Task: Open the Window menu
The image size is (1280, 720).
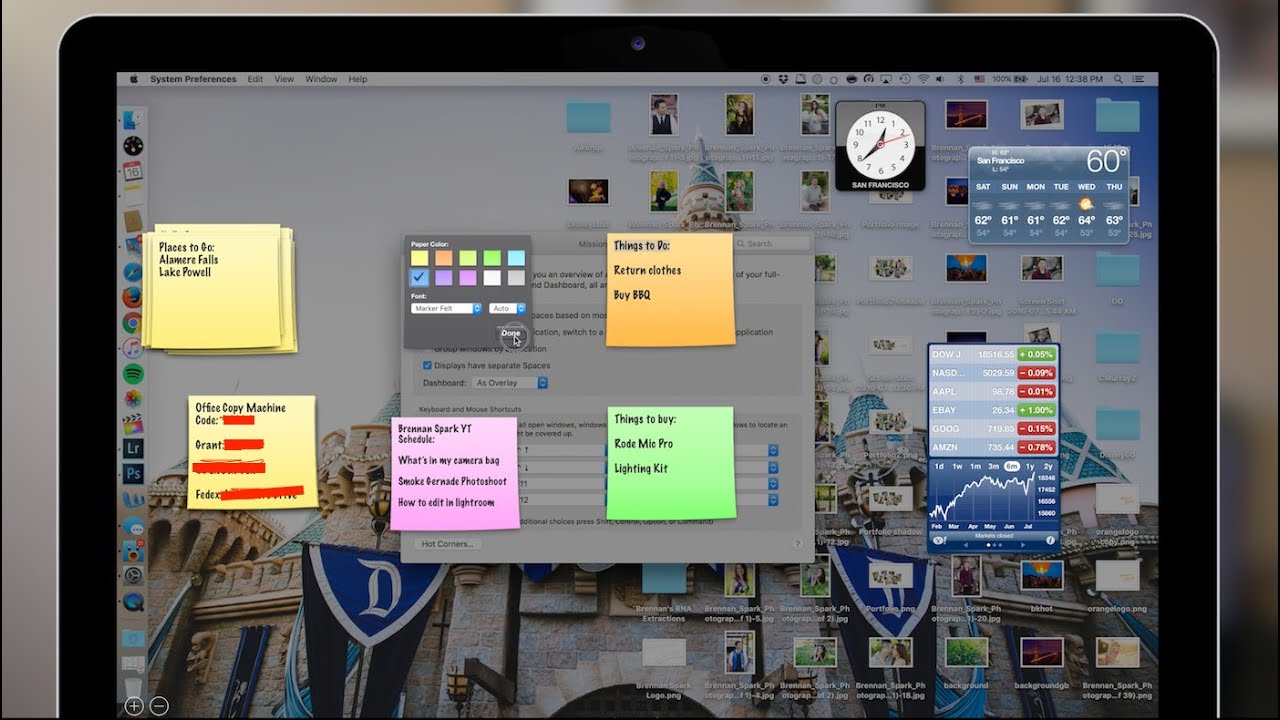Action: [321, 79]
